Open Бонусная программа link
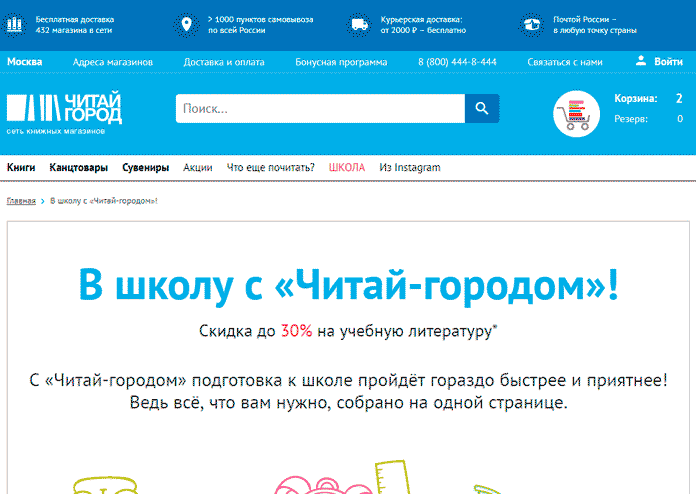Image resolution: width=696 pixels, height=494 pixels. coord(341,62)
